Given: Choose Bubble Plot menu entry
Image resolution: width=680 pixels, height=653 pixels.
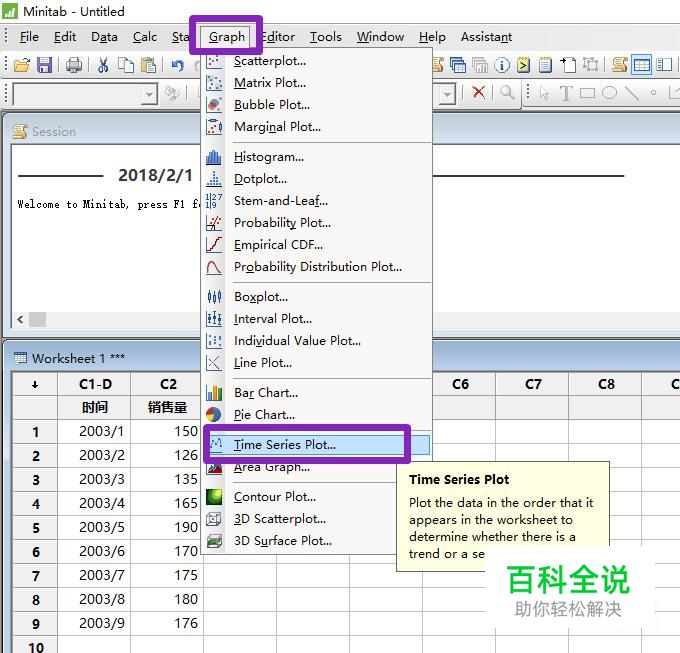Looking at the screenshot, I should click(317, 104).
